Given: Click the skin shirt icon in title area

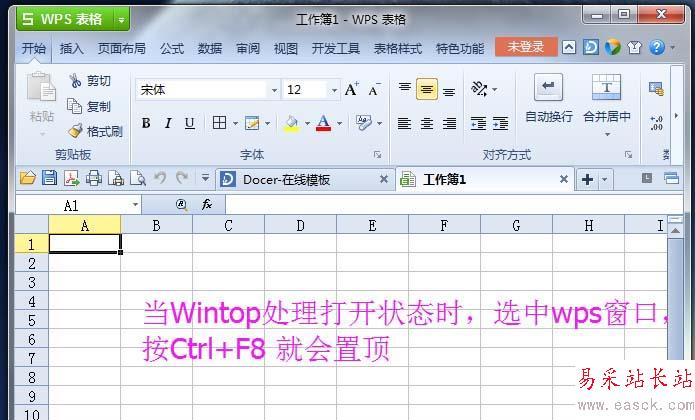Looking at the screenshot, I should (635, 47).
